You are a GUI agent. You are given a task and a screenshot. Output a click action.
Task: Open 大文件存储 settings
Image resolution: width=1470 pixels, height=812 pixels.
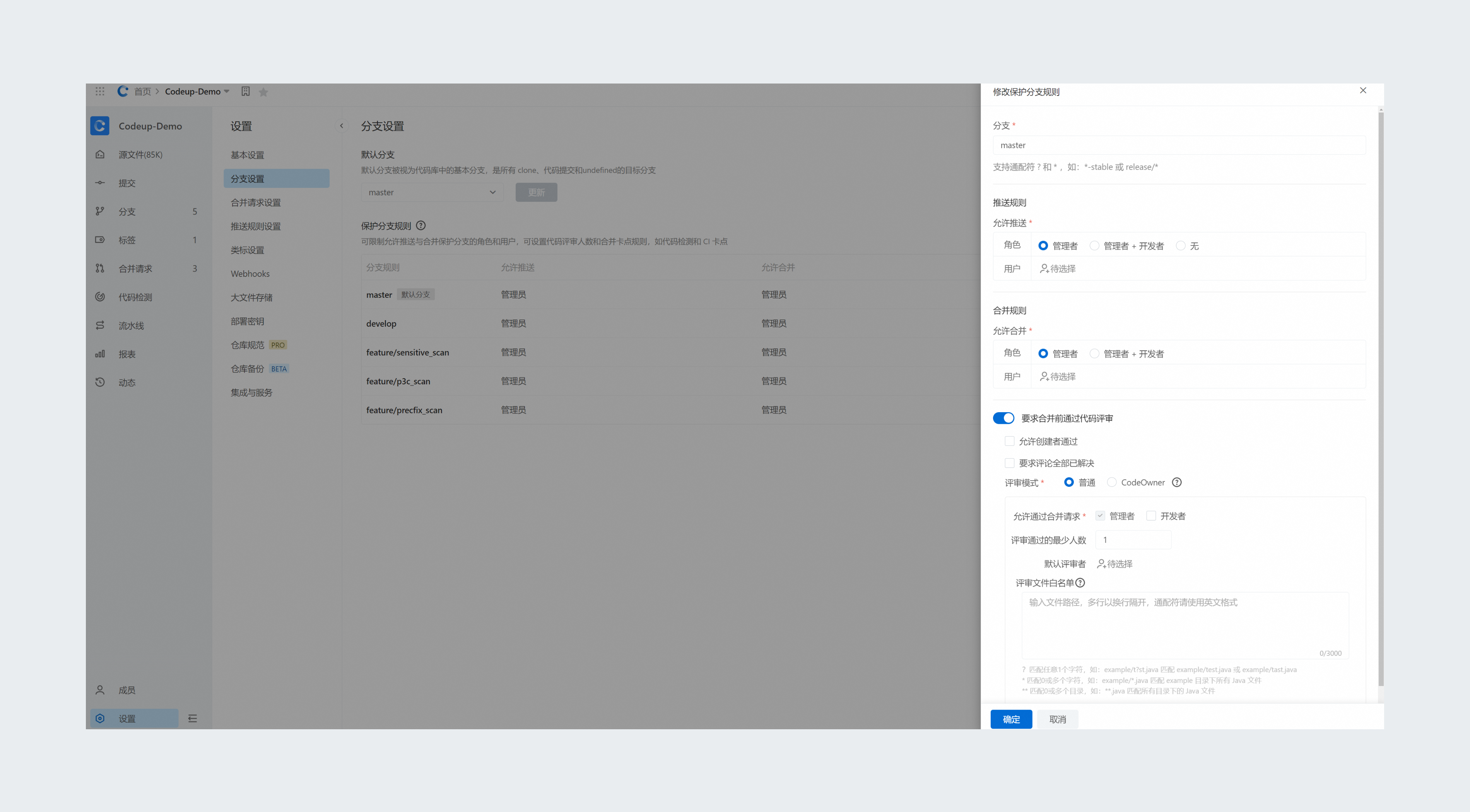pyautogui.click(x=276, y=297)
